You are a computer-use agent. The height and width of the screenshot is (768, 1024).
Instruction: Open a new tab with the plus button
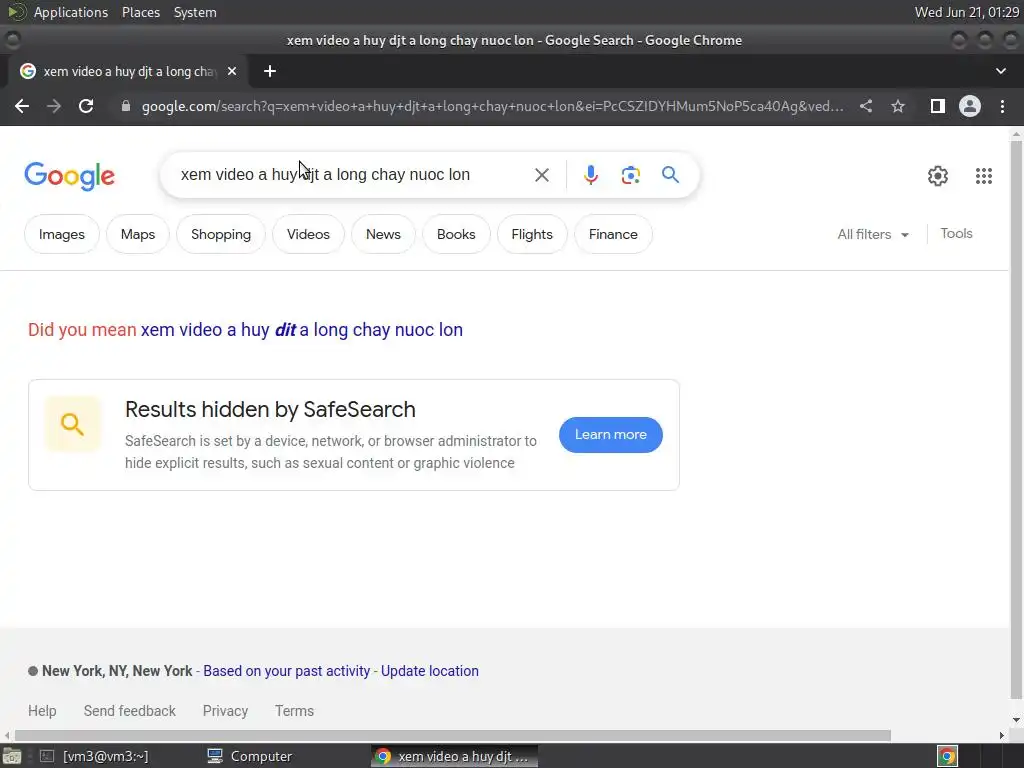pos(270,71)
